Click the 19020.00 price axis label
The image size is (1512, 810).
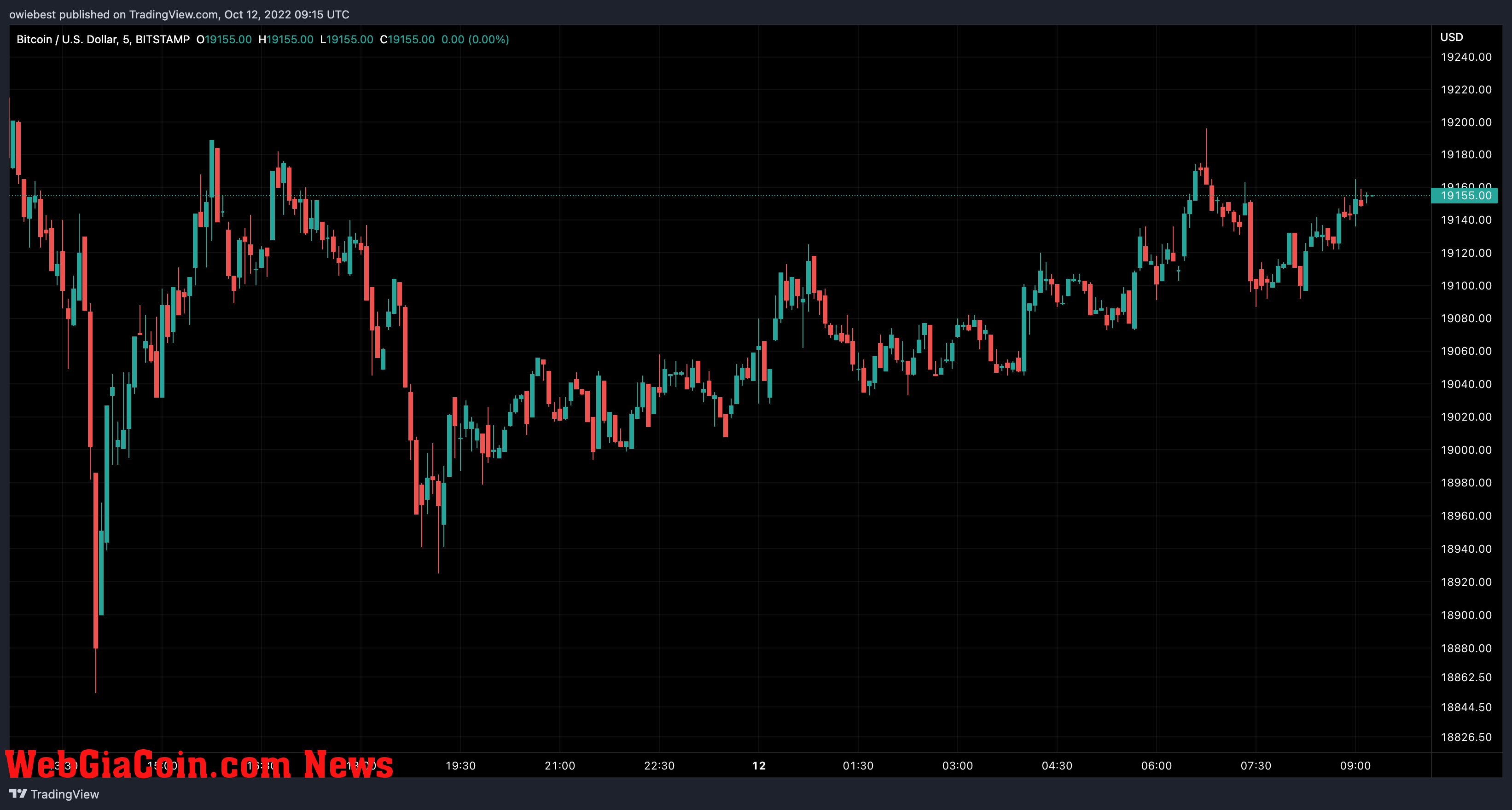coord(1465,417)
